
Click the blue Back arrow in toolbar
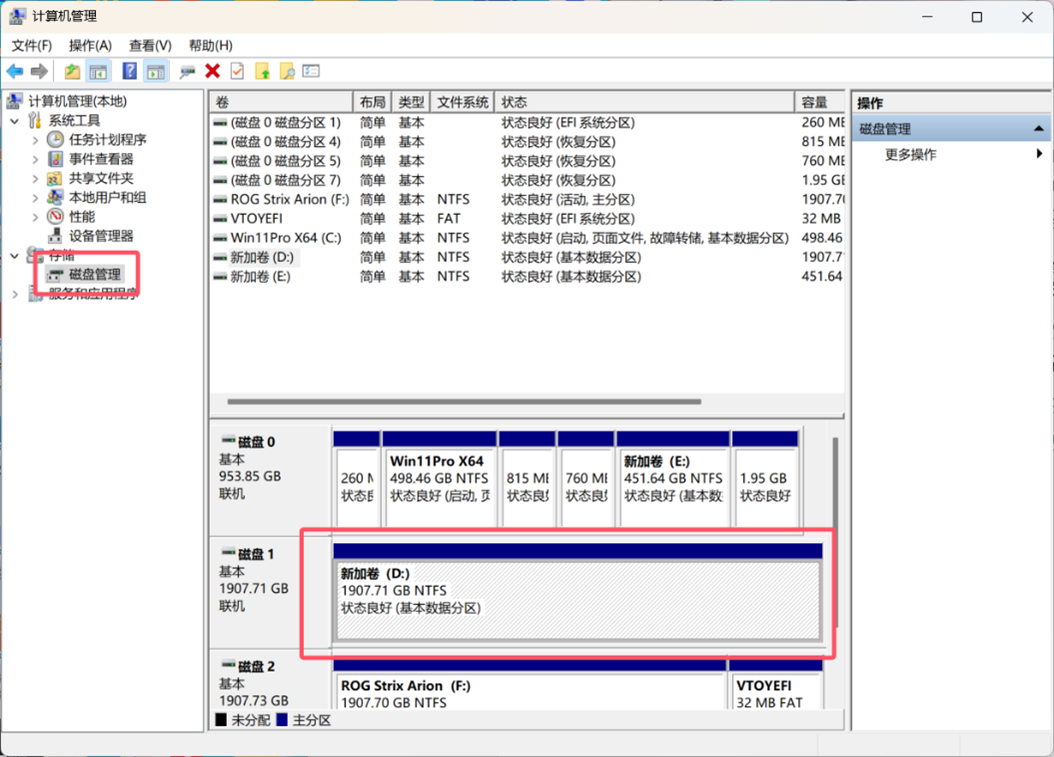tap(15, 71)
